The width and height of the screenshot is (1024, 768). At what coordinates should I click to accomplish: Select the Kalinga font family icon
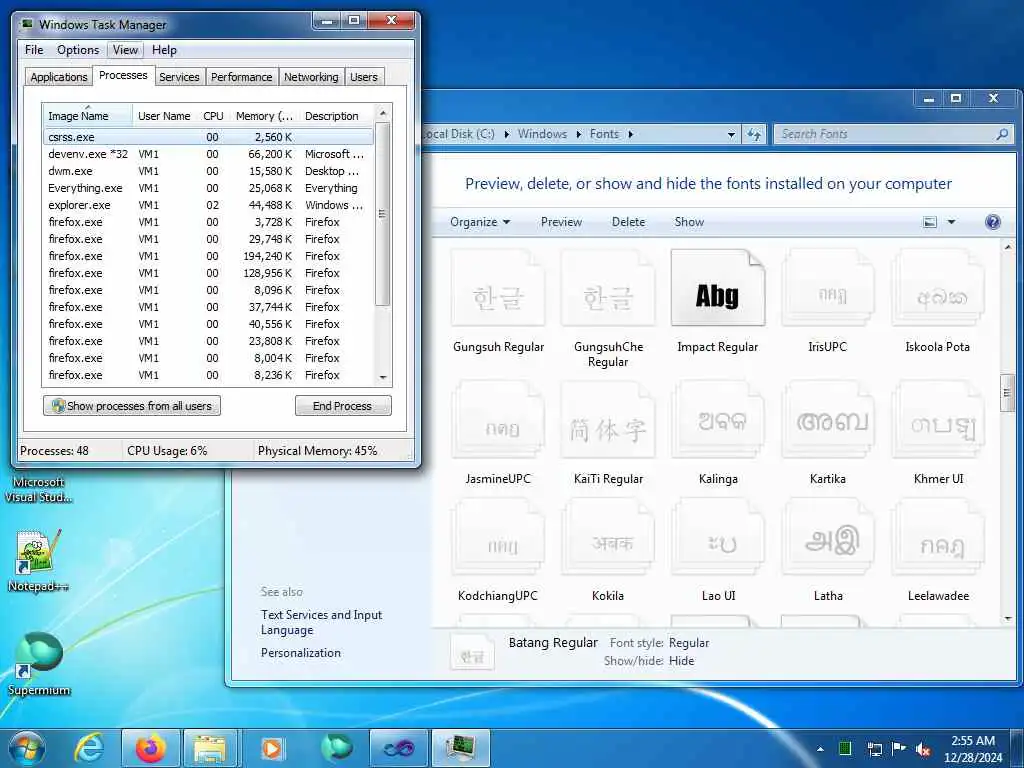point(718,420)
